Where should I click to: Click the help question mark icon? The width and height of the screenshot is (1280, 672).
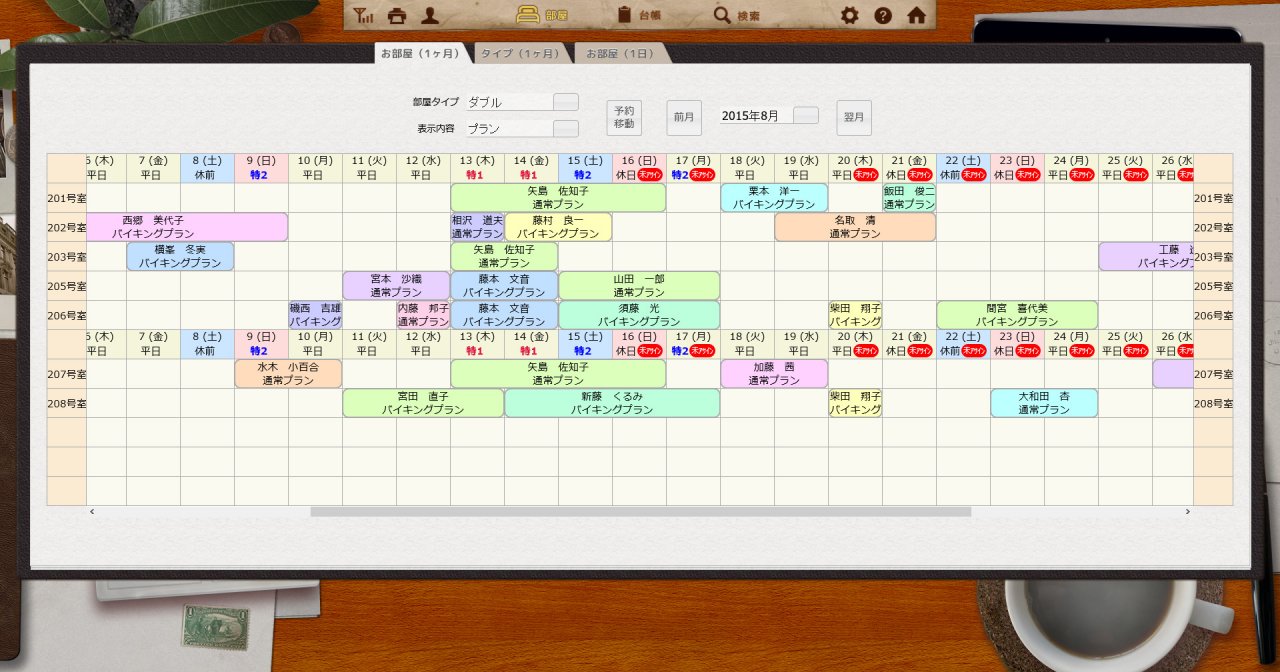click(x=882, y=15)
